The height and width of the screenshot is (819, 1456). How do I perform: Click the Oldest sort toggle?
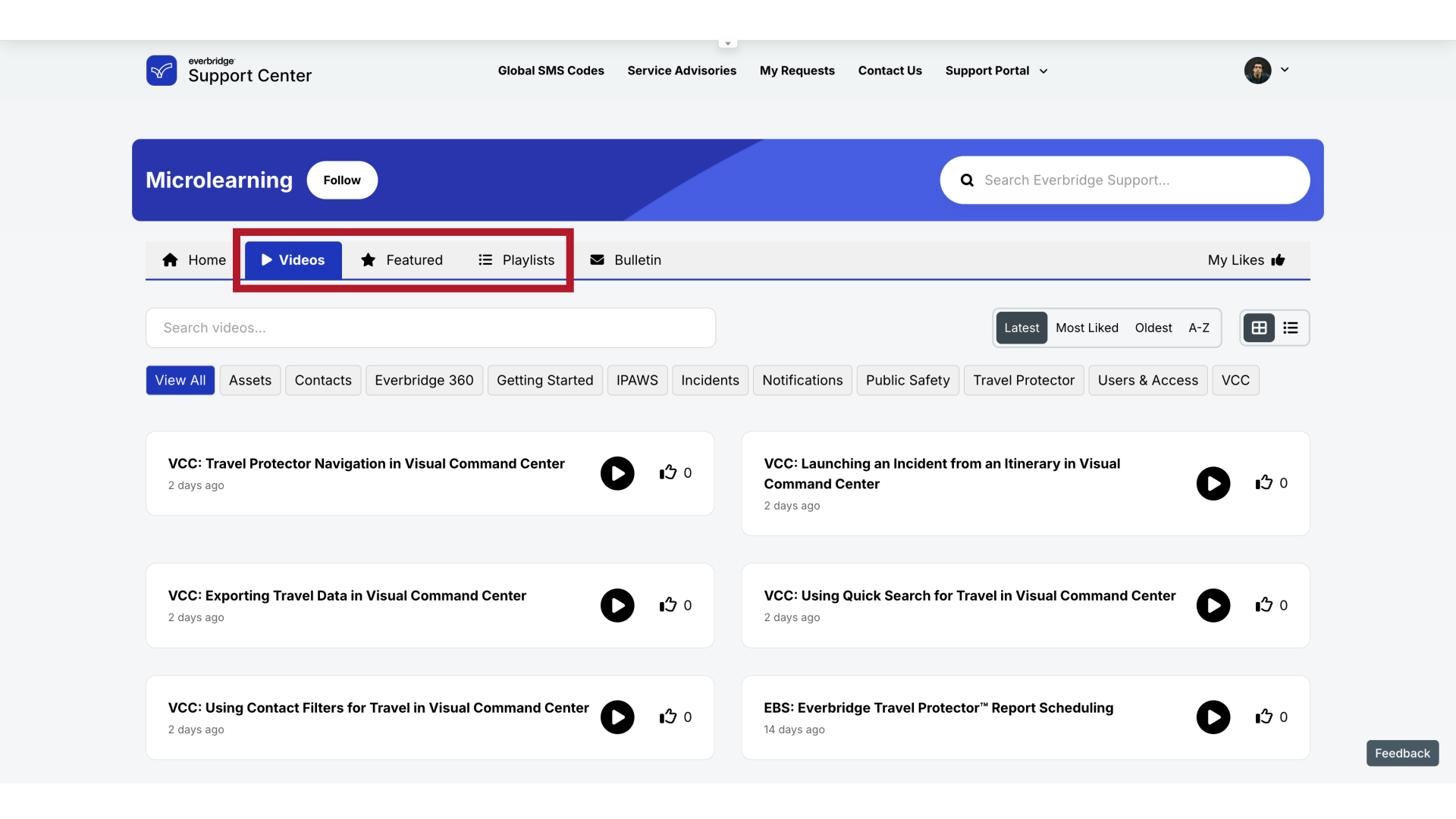click(x=1153, y=327)
